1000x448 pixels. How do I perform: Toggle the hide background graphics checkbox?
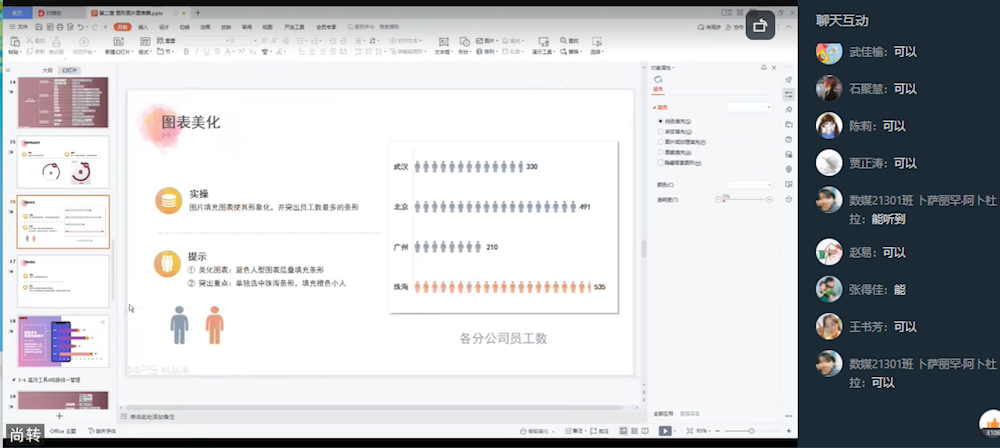click(660, 163)
